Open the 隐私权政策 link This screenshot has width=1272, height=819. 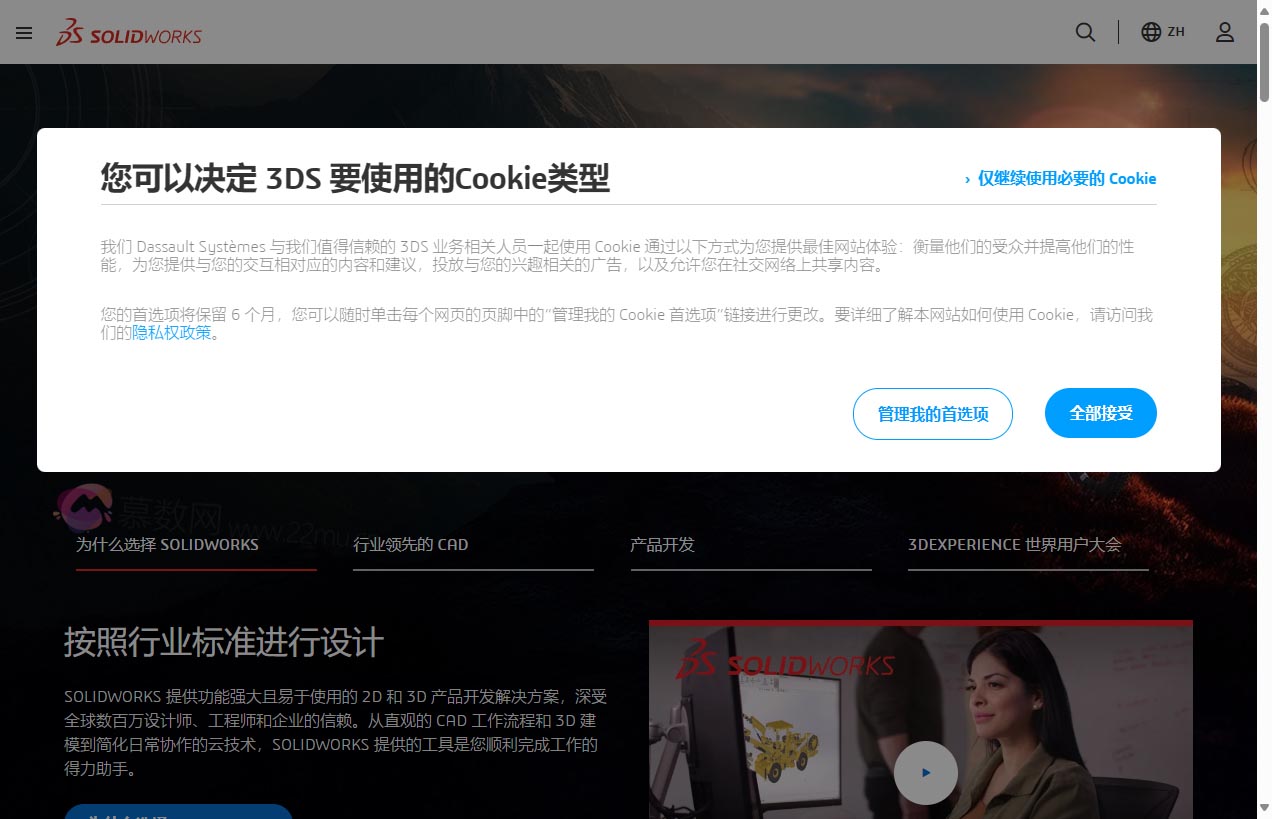172,333
